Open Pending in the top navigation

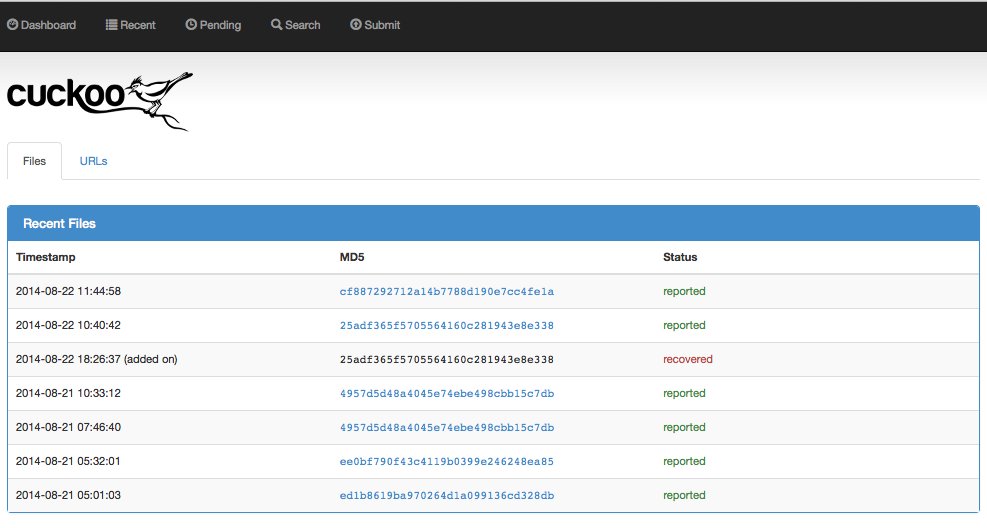(x=213, y=25)
